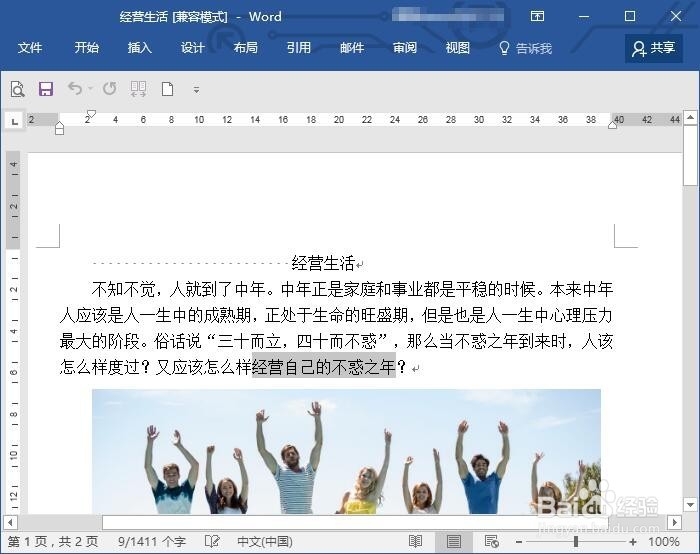Screen dimensions: 700x554
Task: Click the word count 9/1411 个字
Action: pos(152,542)
